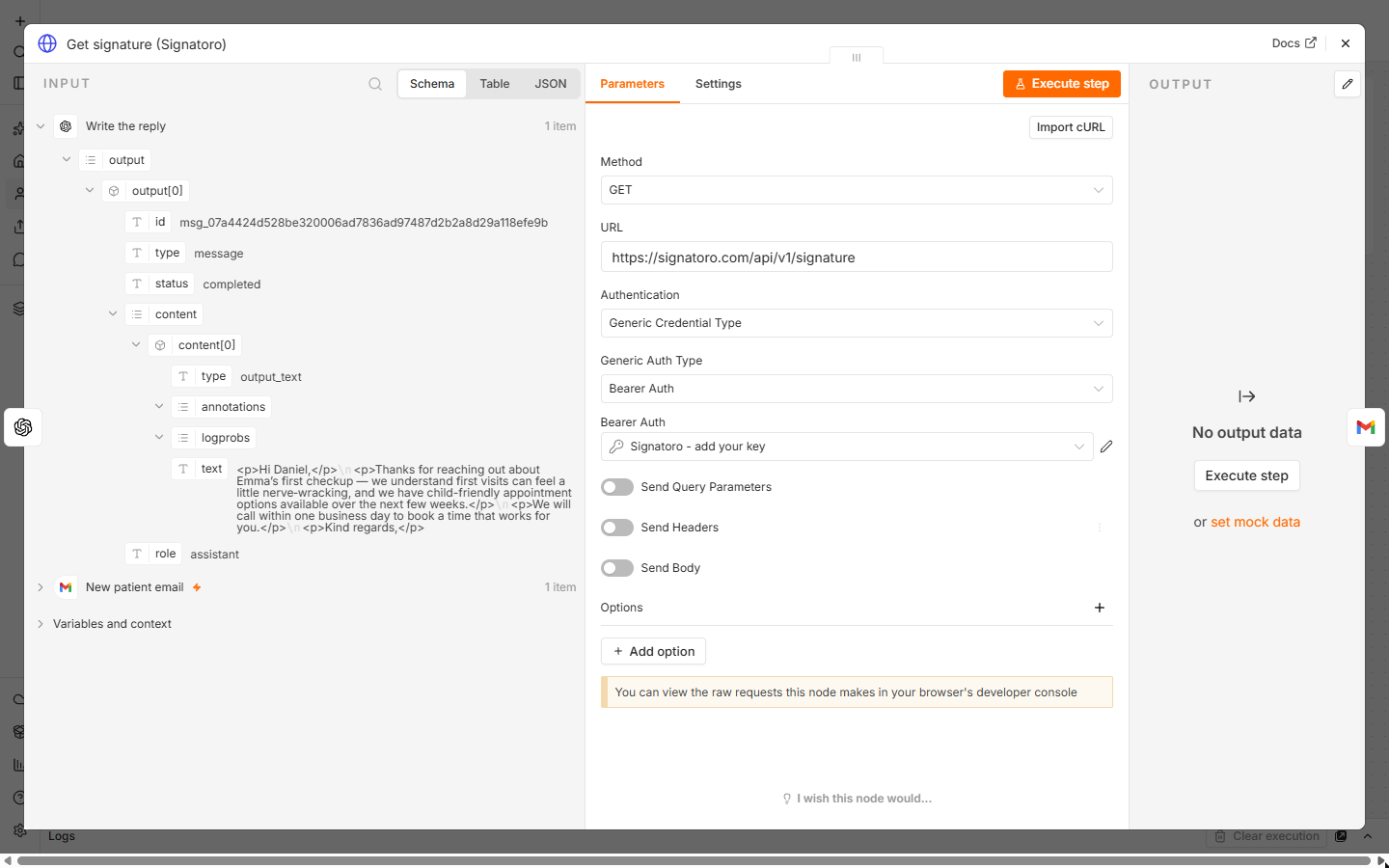Open the Bearer Auth credential dropdown

coord(847,447)
